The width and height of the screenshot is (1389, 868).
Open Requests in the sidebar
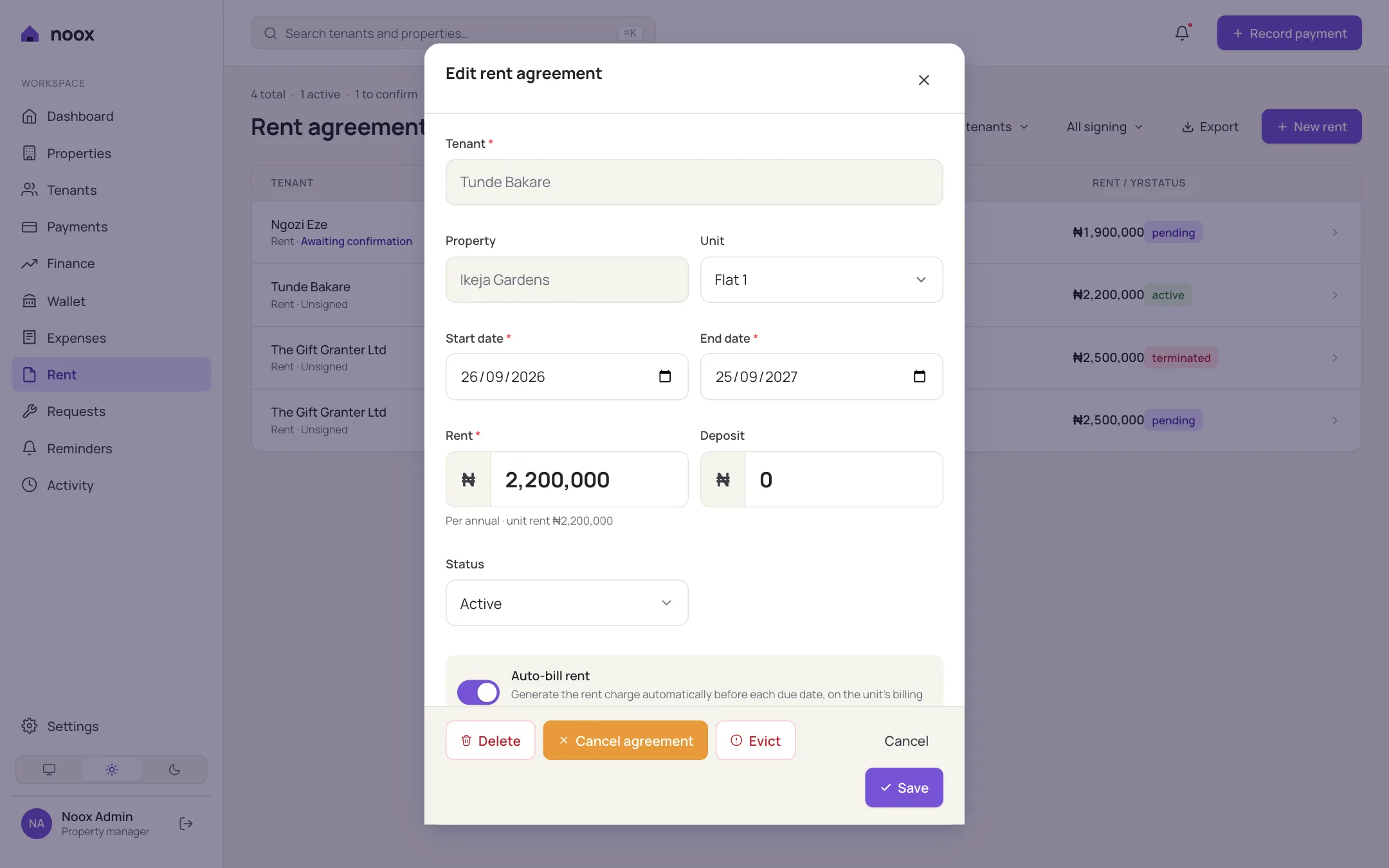point(111,411)
